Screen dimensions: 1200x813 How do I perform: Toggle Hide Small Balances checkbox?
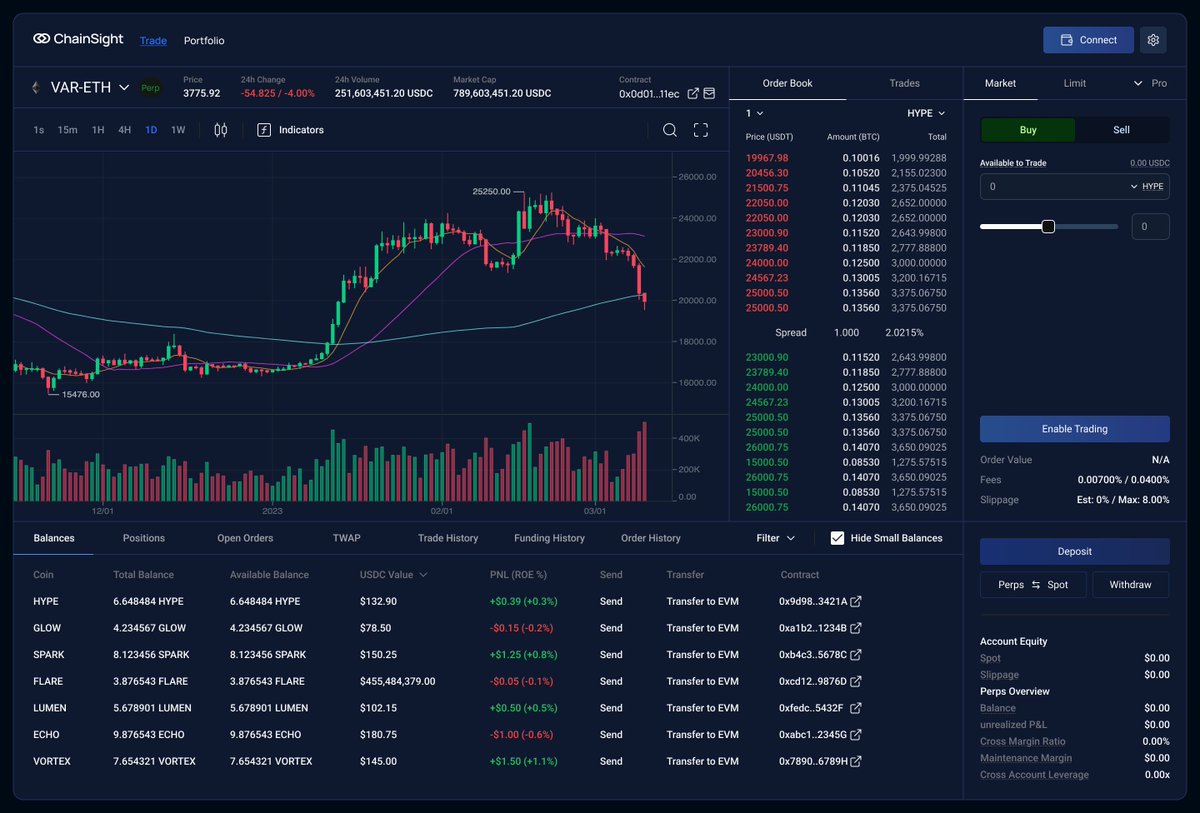click(837, 538)
